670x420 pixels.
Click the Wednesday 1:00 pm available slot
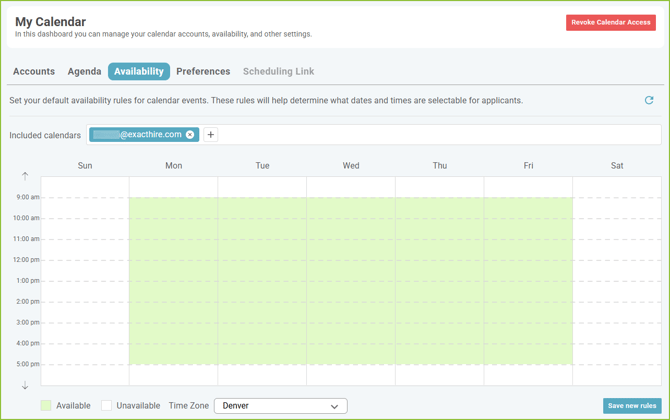click(x=351, y=291)
